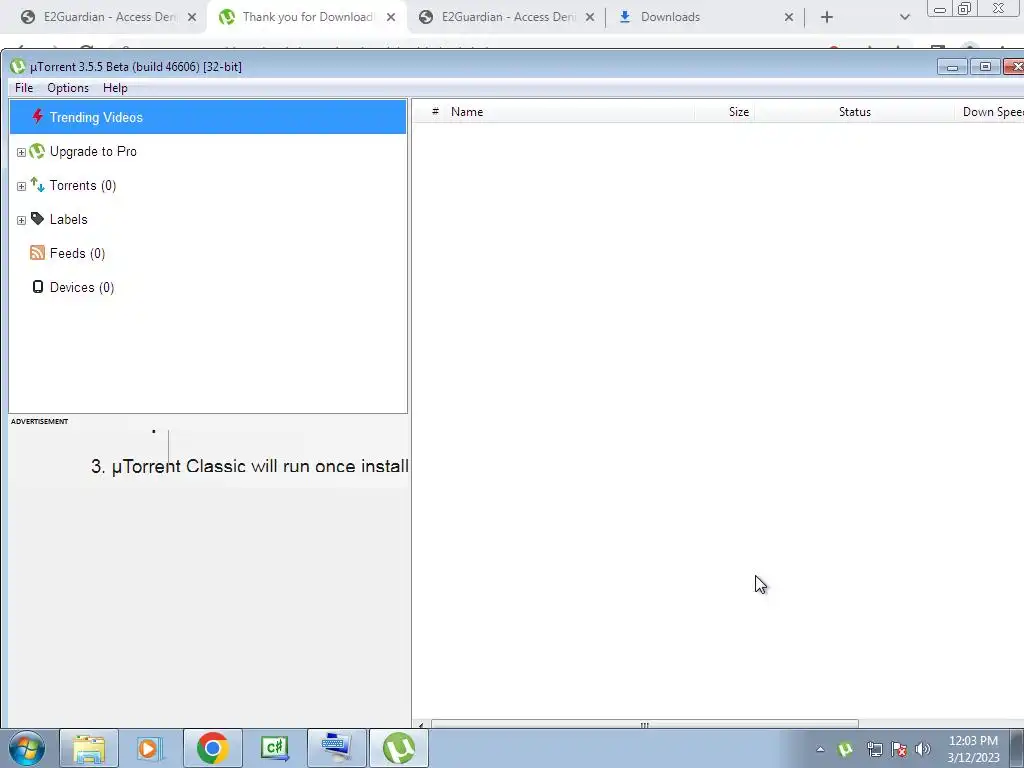Switch to the Thank you for Download tab
This screenshot has width=1024, height=768.
(x=307, y=17)
